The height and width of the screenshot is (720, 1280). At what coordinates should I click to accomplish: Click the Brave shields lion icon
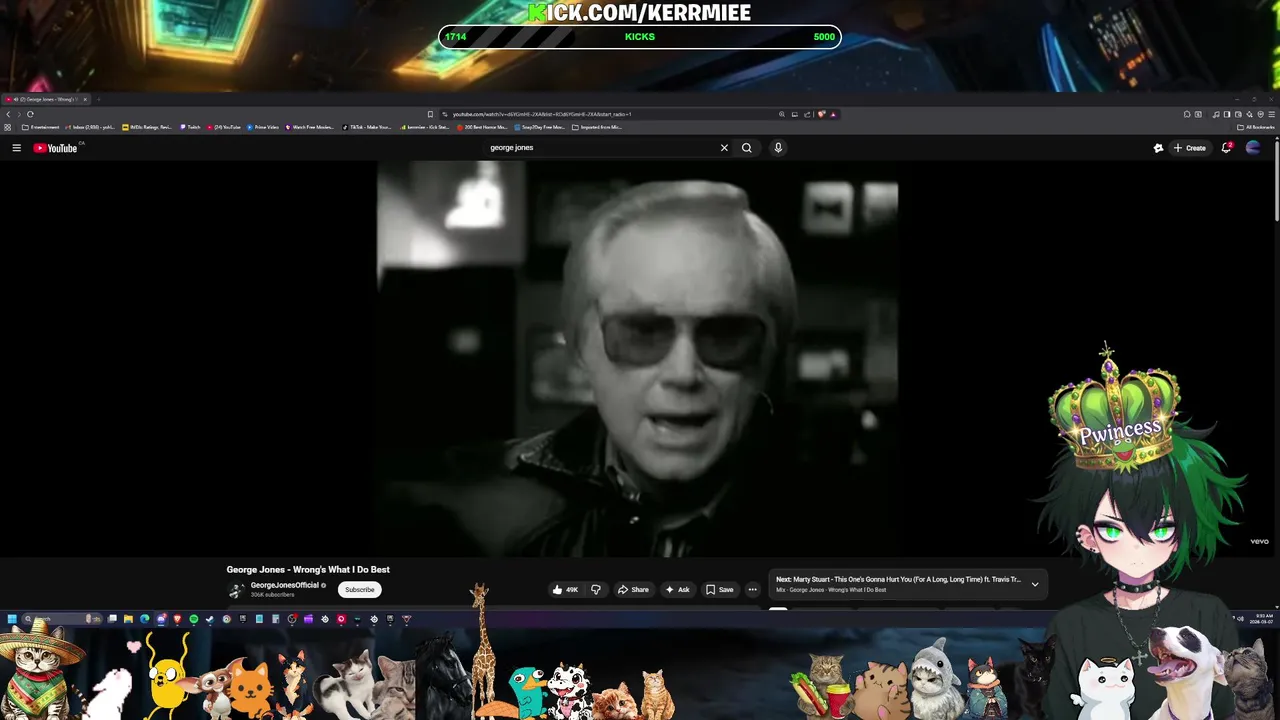[821, 114]
